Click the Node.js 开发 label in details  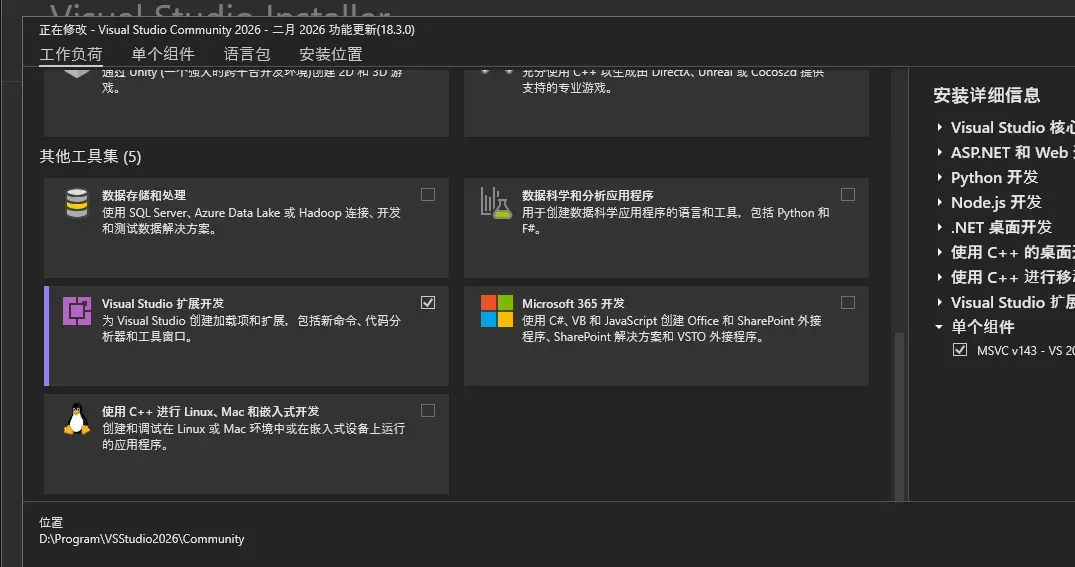[x=996, y=202]
